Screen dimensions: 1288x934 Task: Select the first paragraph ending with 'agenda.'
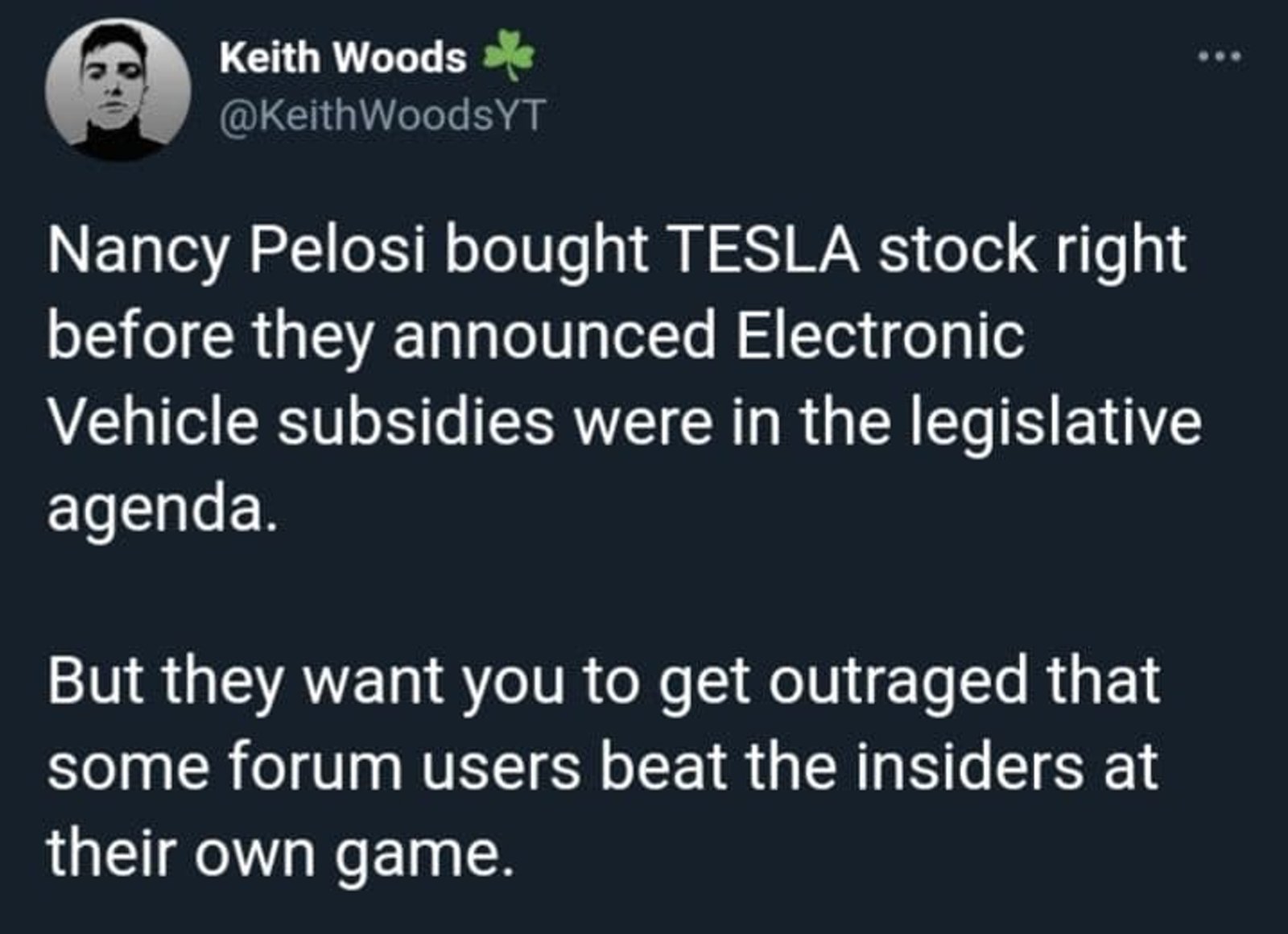[x=624, y=378]
